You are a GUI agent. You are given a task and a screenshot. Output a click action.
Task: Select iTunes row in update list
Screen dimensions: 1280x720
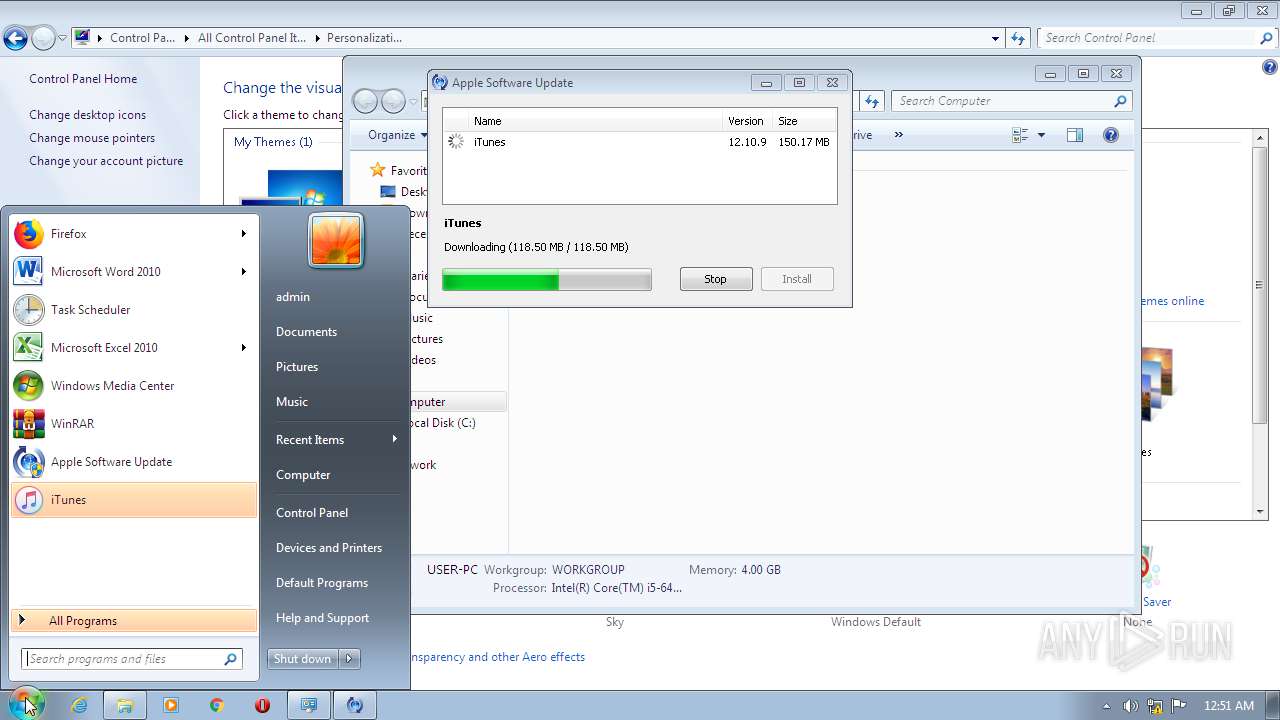640,142
